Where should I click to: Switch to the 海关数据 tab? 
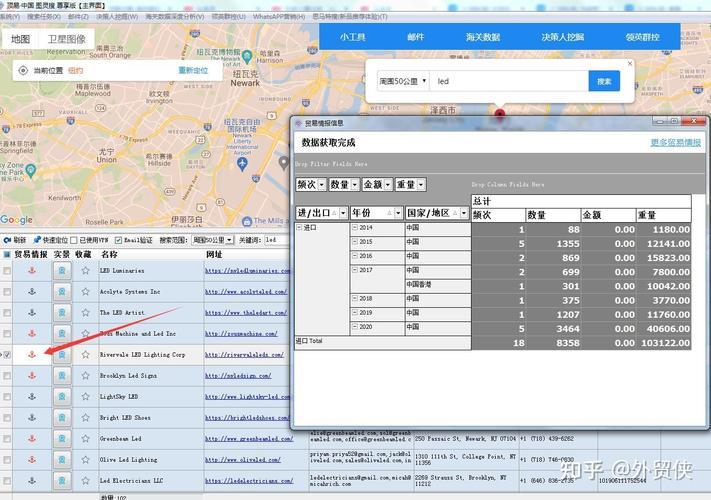click(483, 37)
